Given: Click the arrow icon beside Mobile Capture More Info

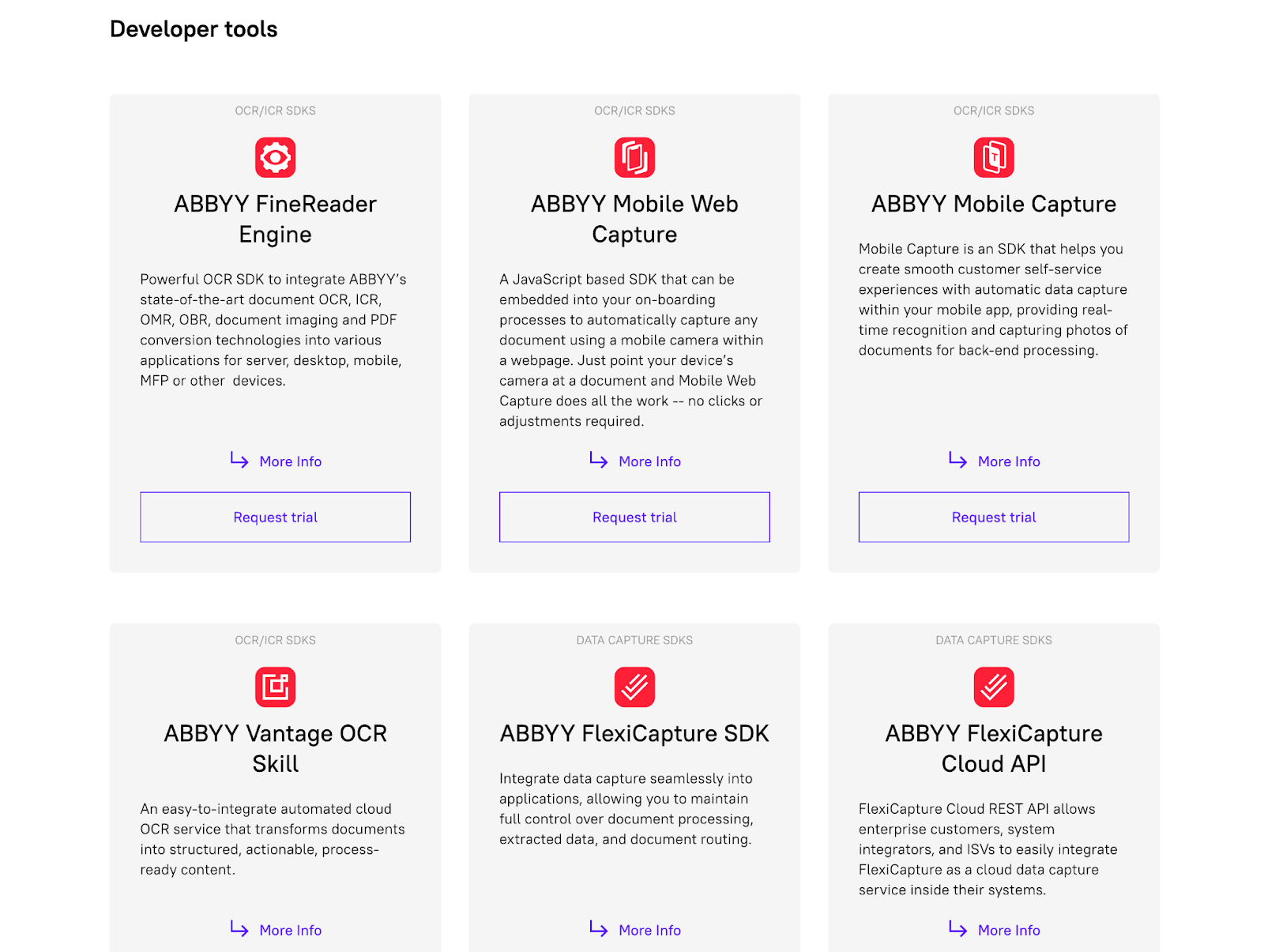Looking at the screenshot, I should 958,460.
